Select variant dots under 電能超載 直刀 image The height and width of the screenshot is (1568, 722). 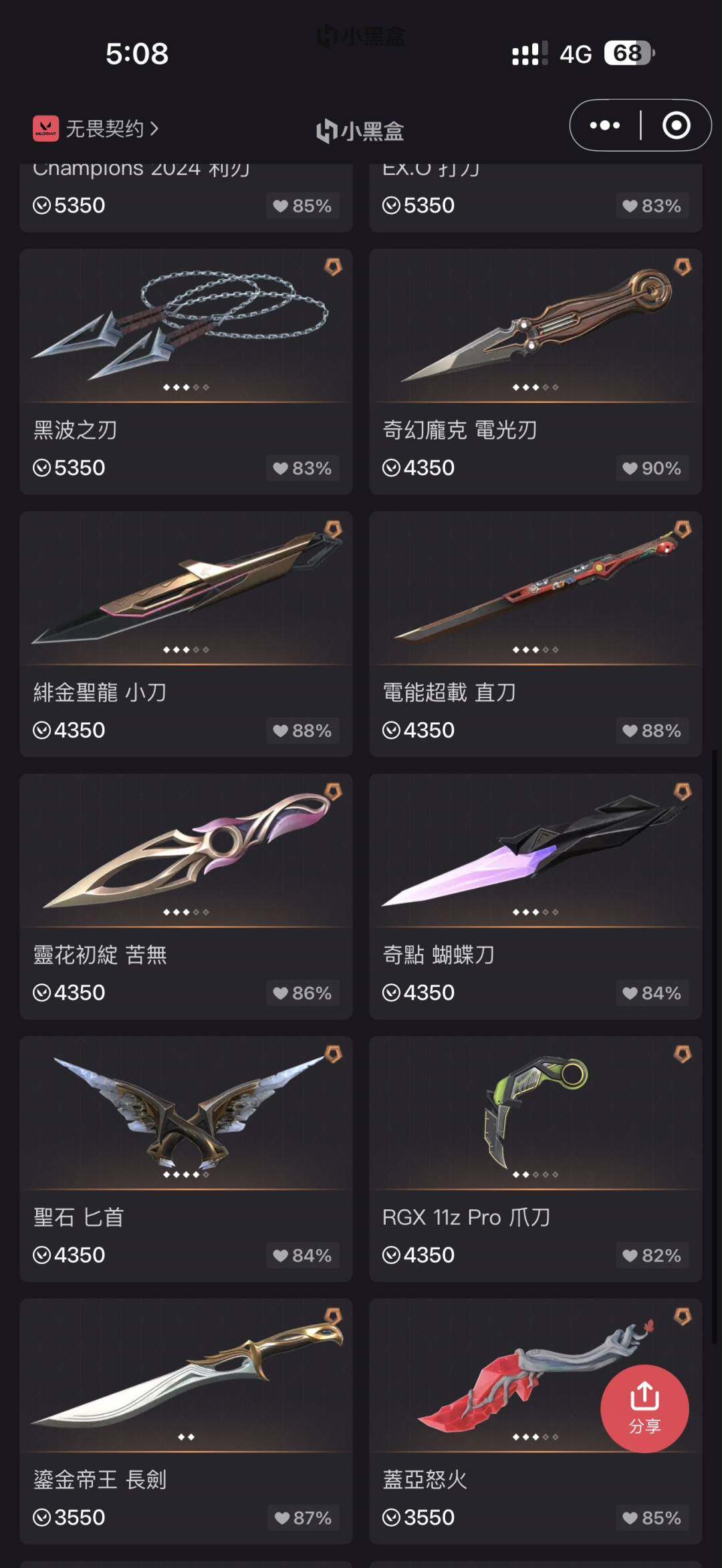pyautogui.click(x=535, y=649)
